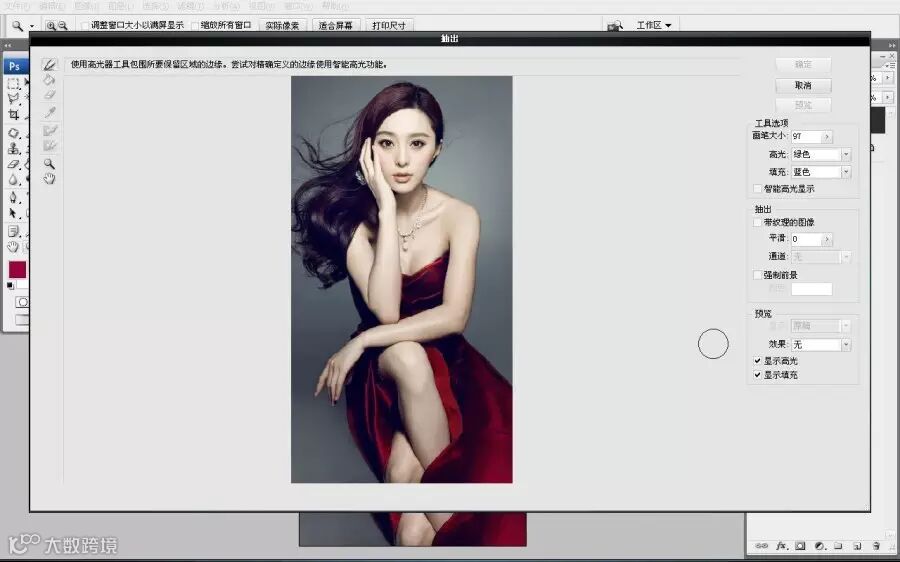Select the Notes tool in main toolbox
The image size is (900, 562).
coord(13,232)
